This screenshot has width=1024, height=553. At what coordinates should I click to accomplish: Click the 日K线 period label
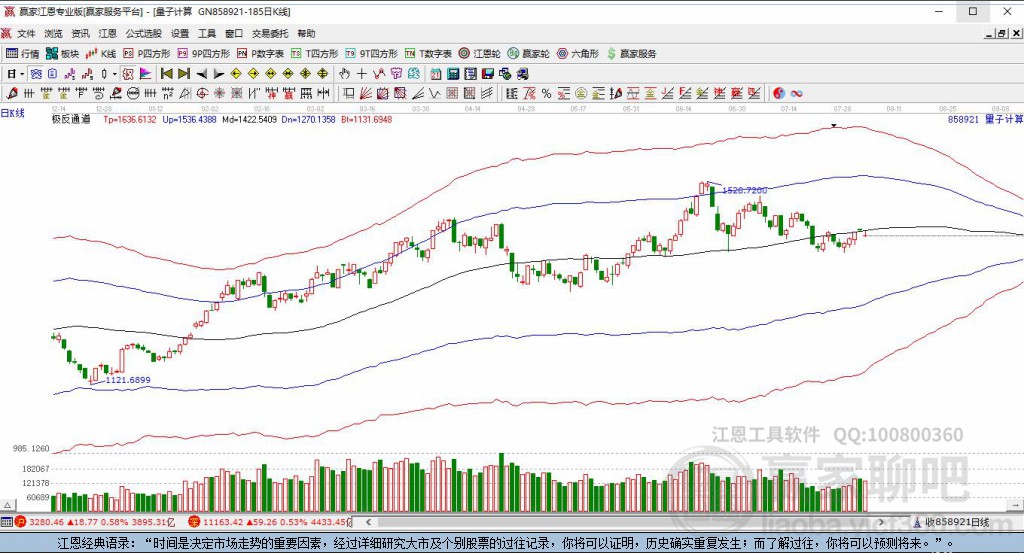tap(12, 113)
